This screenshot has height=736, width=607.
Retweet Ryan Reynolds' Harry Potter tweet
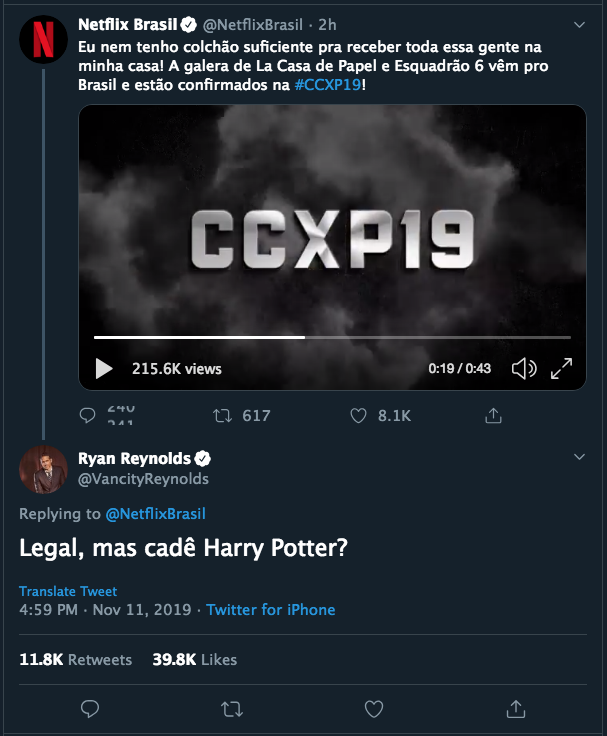point(231,709)
